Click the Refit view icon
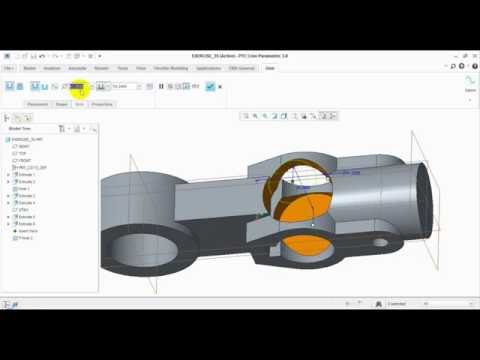 tap(246, 116)
